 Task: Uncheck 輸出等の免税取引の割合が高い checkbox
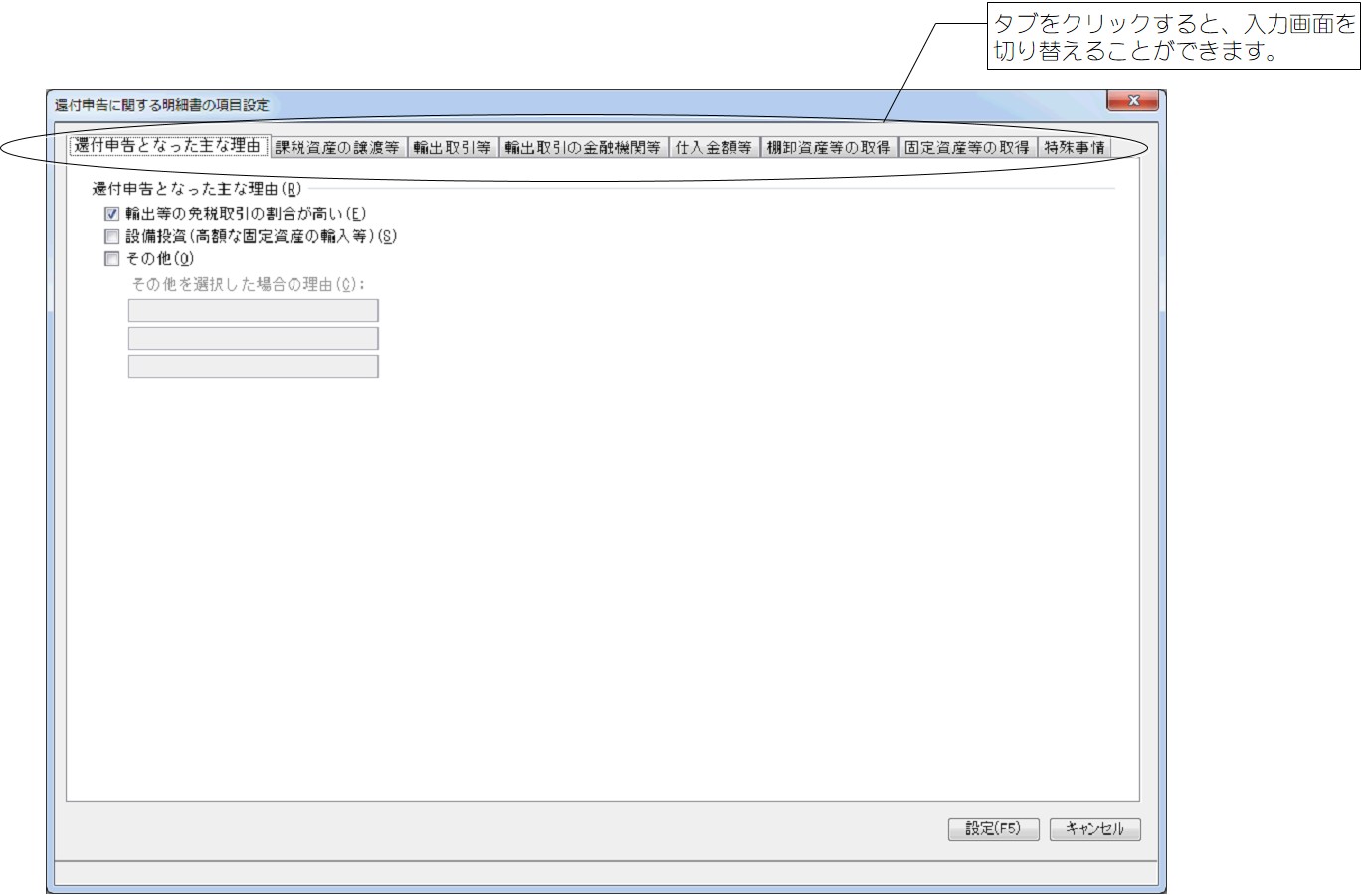click(111, 214)
